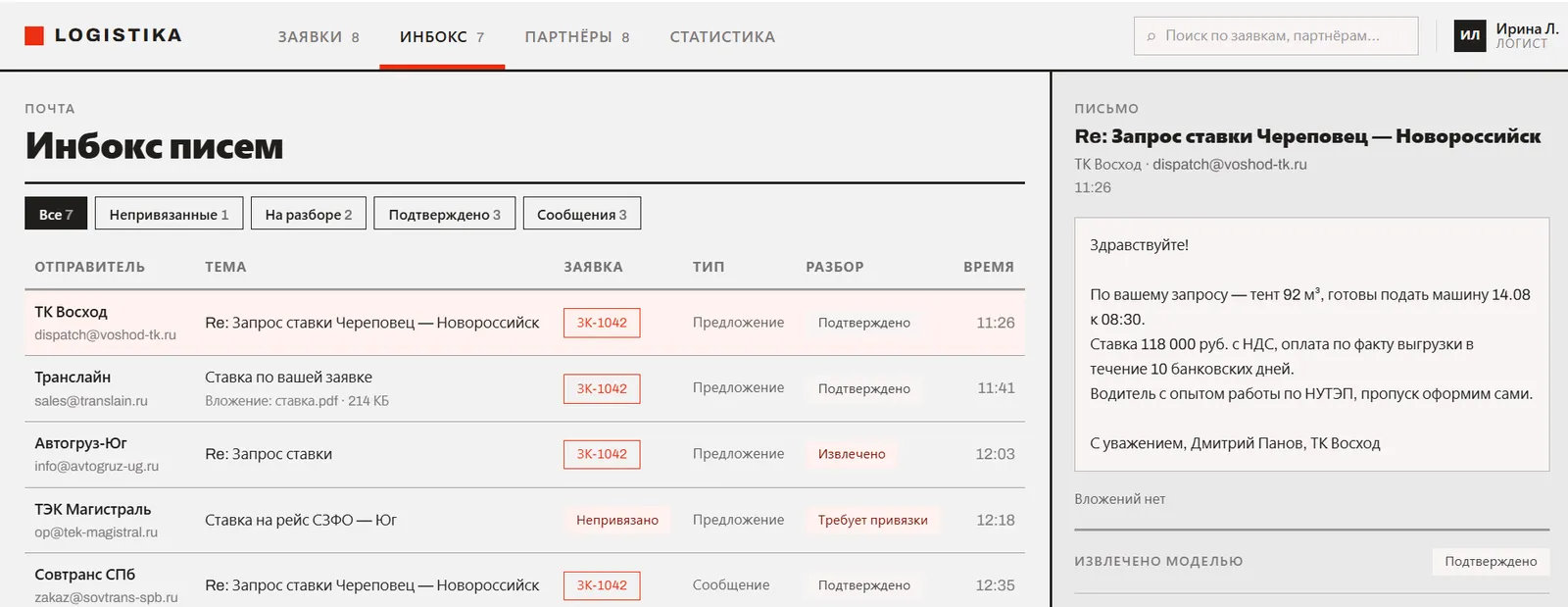Click the email op@tek-magistral.ru

pyautogui.click(x=96, y=532)
